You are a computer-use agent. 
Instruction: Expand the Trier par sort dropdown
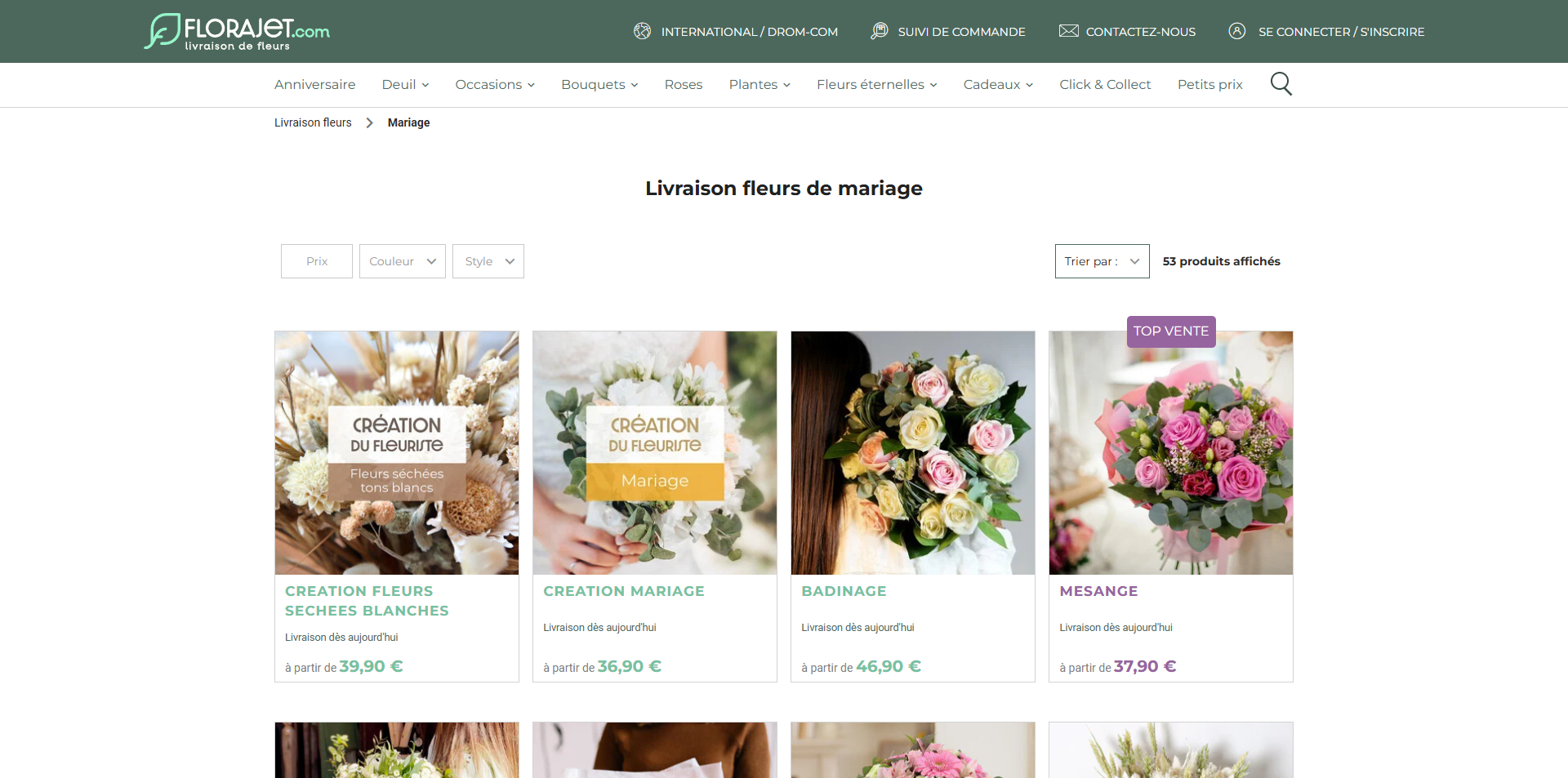[x=1102, y=261]
